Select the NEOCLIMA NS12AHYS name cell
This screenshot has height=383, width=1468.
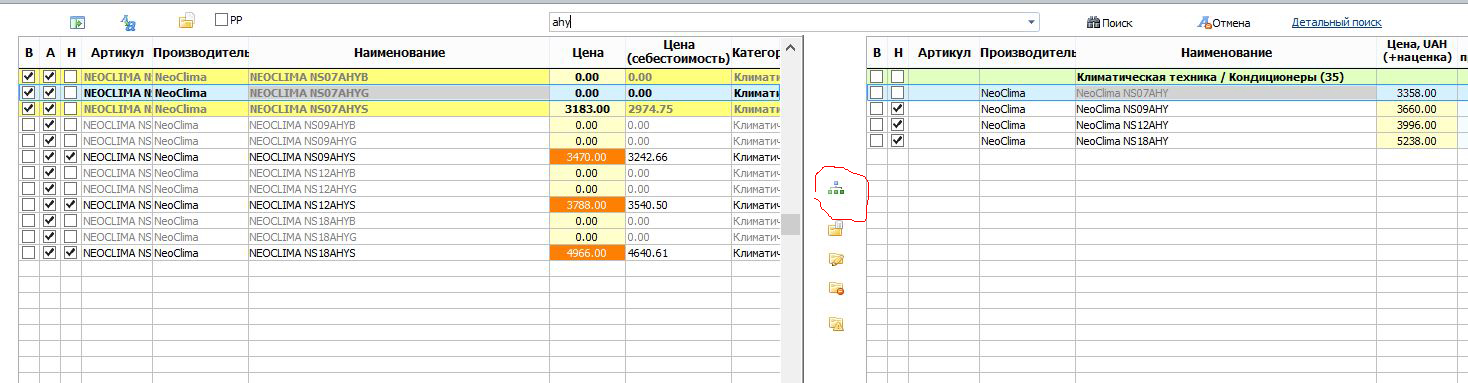coord(398,205)
